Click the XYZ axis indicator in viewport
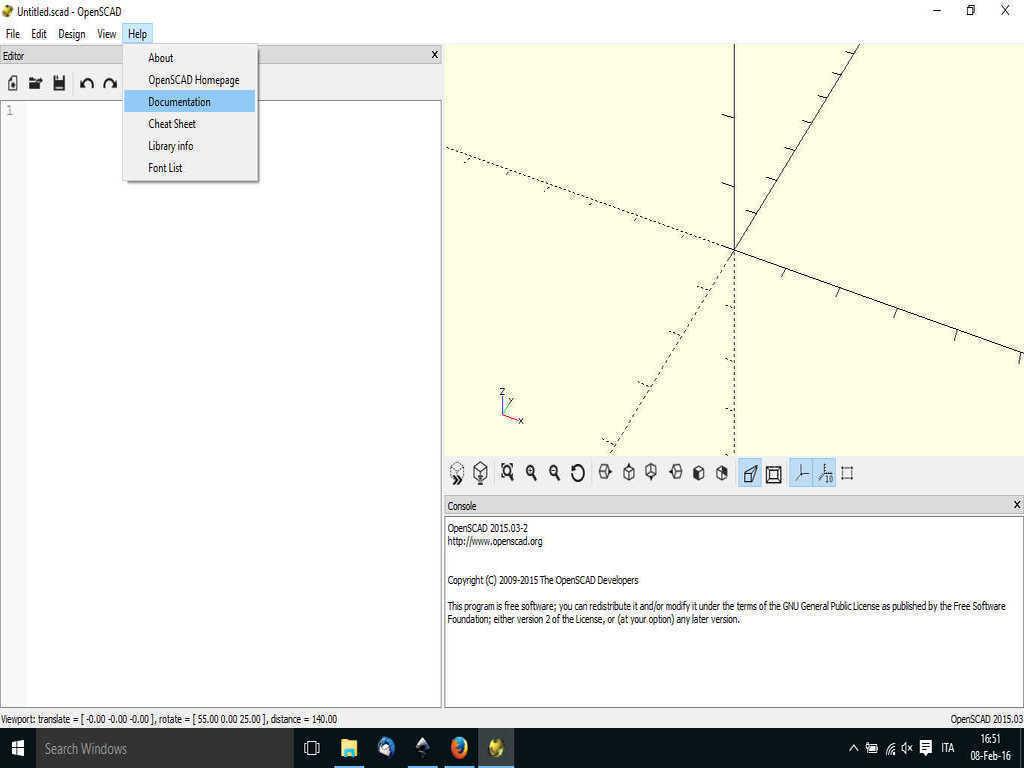1024x768 pixels. pos(511,406)
